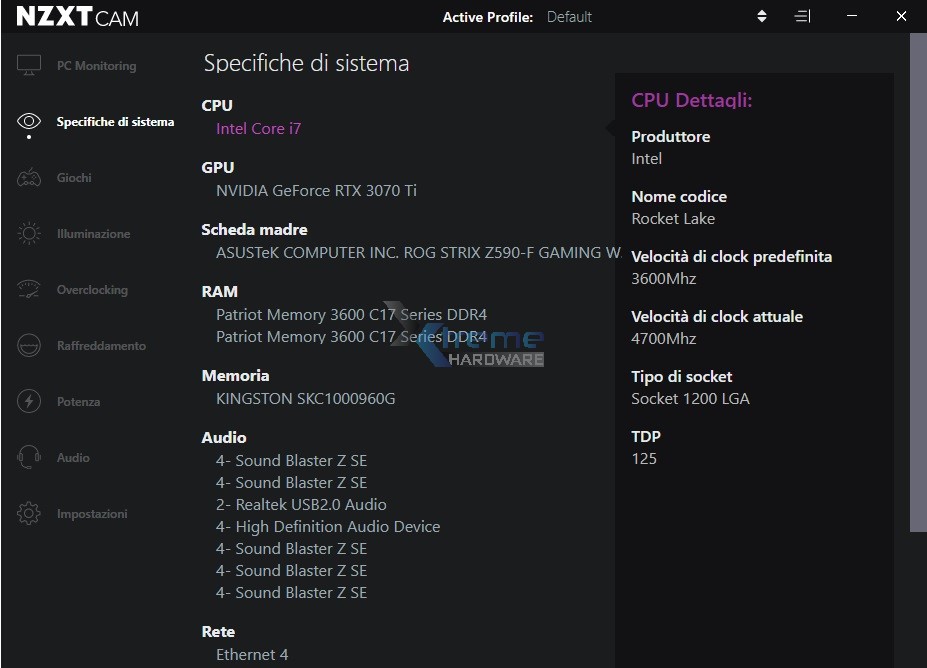This screenshot has height=668, width=927.
Task: Click the vertical scrollbar on the right
Action: point(917,280)
